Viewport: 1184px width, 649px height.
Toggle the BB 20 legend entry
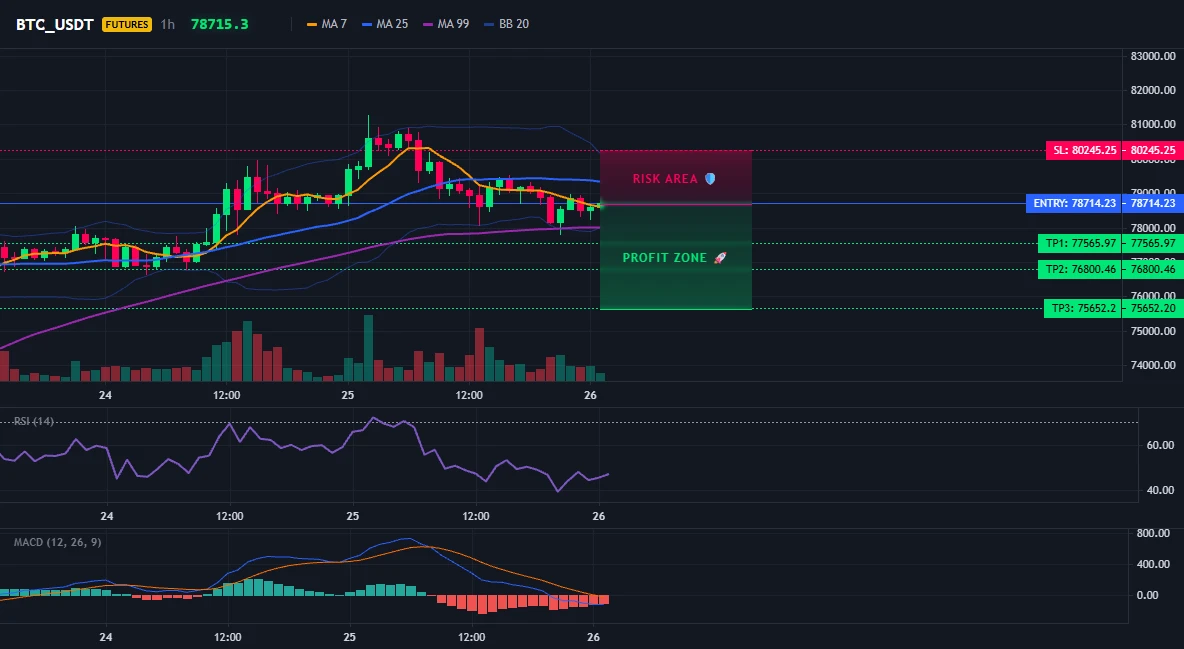507,24
